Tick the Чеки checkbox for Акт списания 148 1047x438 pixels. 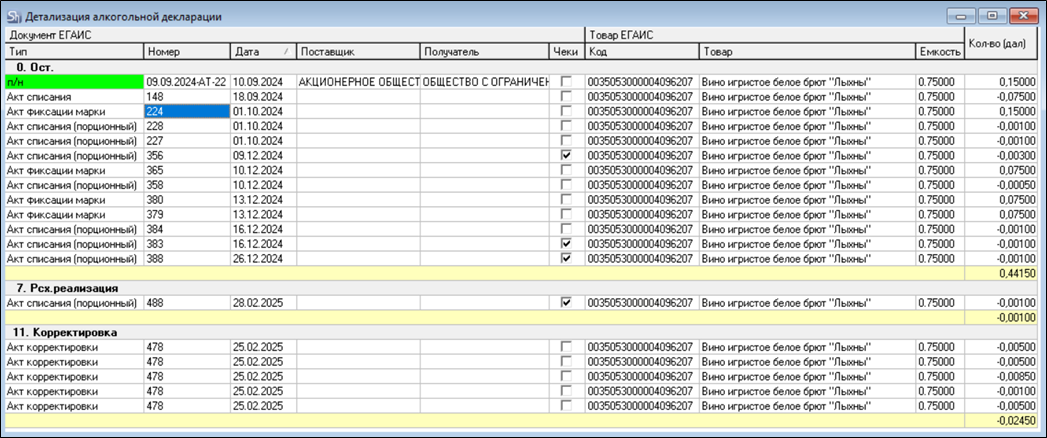click(x=567, y=96)
